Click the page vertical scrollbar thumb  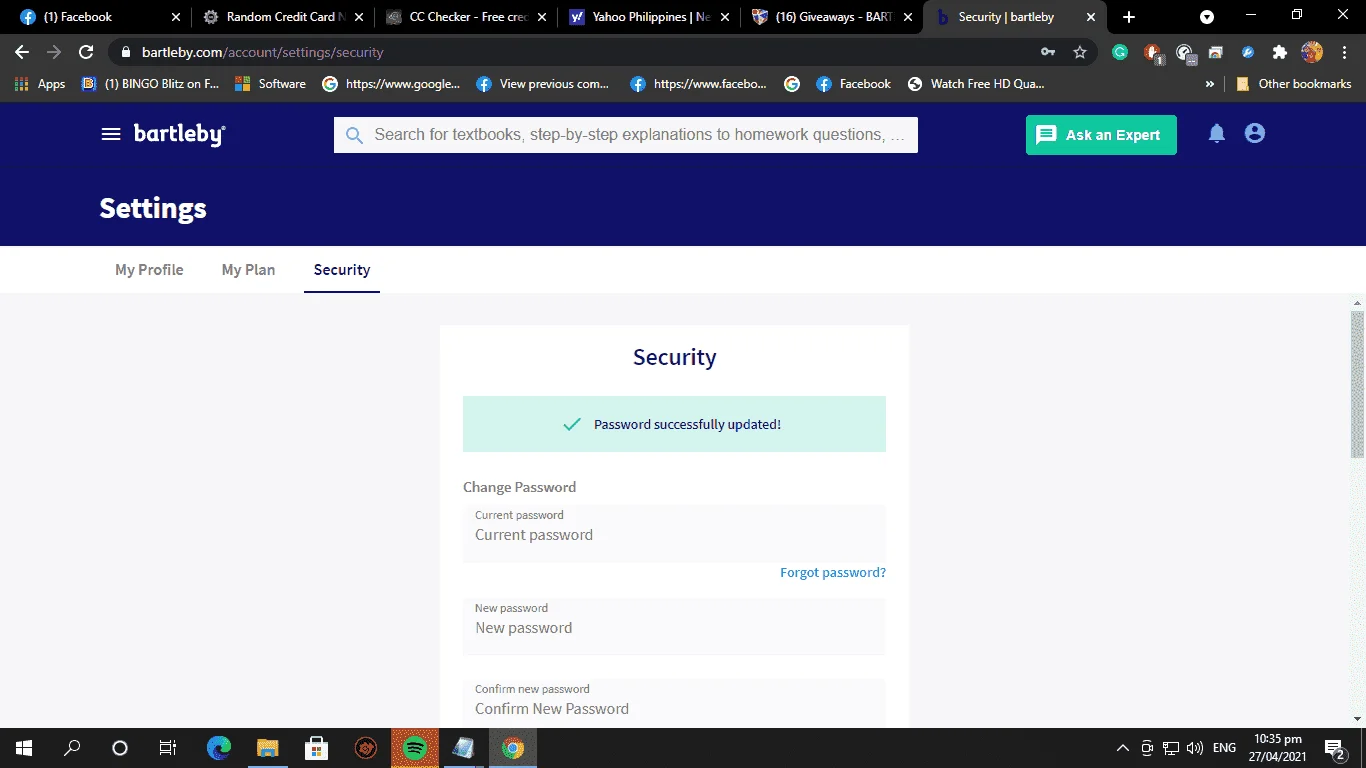1357,385
